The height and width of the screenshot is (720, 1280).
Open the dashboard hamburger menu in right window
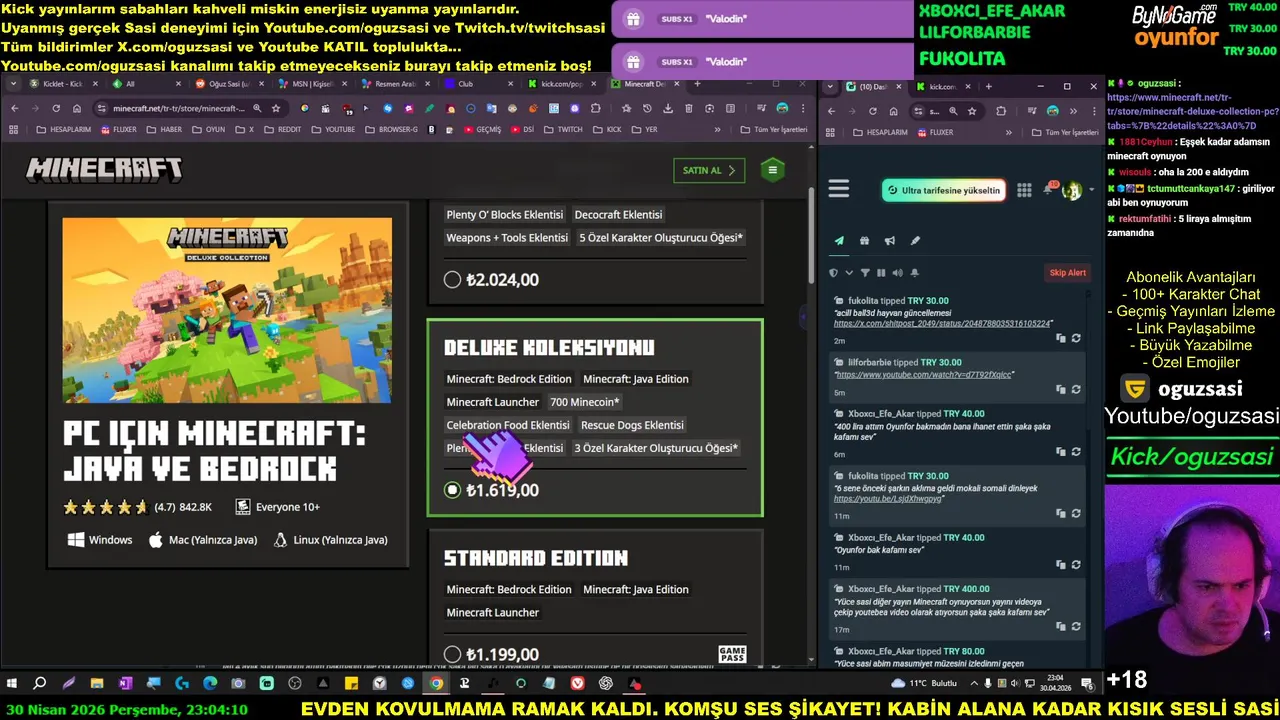839,189
